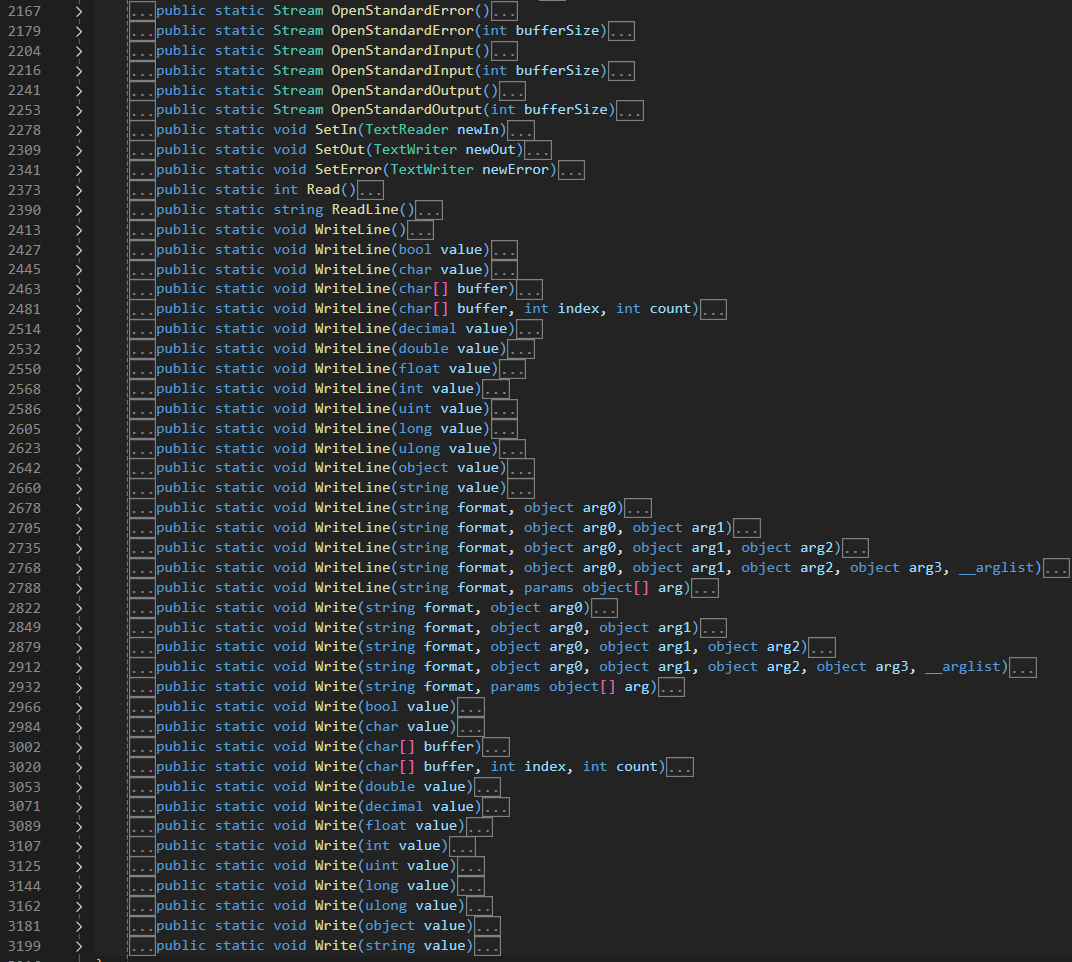
Task: Open ellipsis box after Write(bool value)
Action: (471, 708)
